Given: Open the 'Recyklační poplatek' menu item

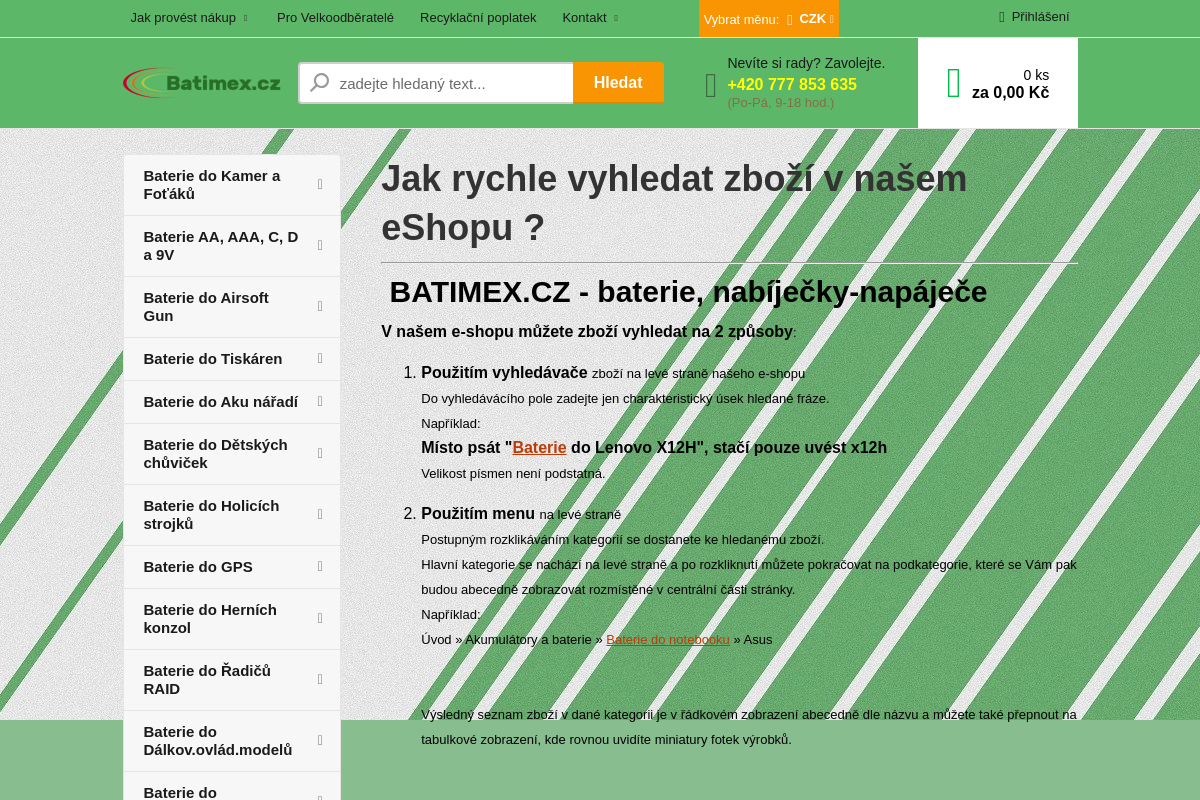Looking at the screenshot, I should tap(478, 17).
